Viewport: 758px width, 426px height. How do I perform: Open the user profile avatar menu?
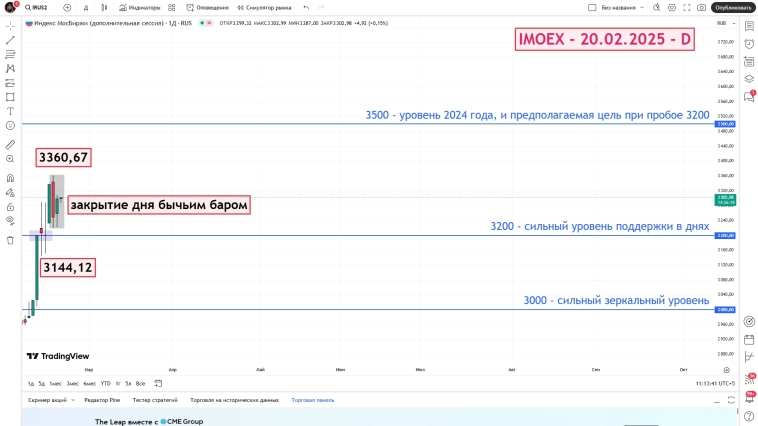click(10, 7)
